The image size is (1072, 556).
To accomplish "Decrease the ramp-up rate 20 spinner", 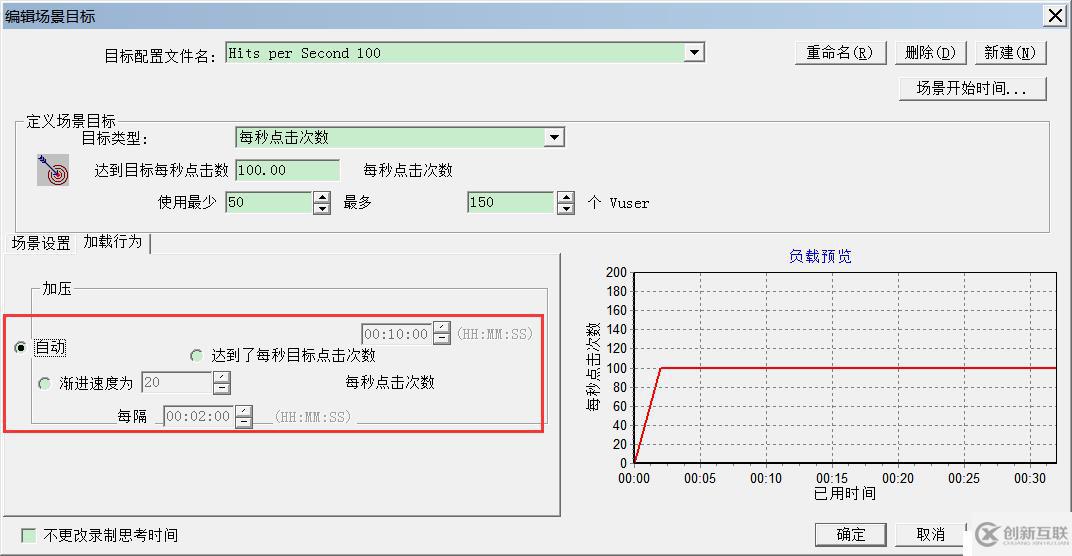I will pyautogui.click(x=222, y=388).
